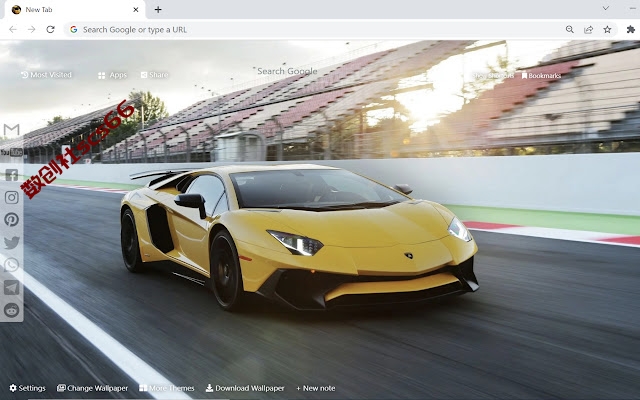Click the Google logo in the address bar
The image size is (640, 400).
73,29
